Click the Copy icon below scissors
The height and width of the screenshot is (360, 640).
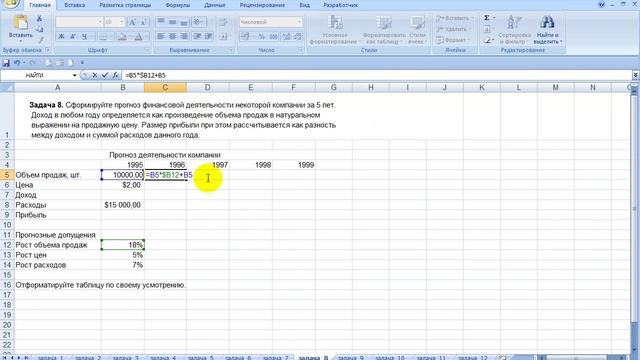click(x=40, y=29)
